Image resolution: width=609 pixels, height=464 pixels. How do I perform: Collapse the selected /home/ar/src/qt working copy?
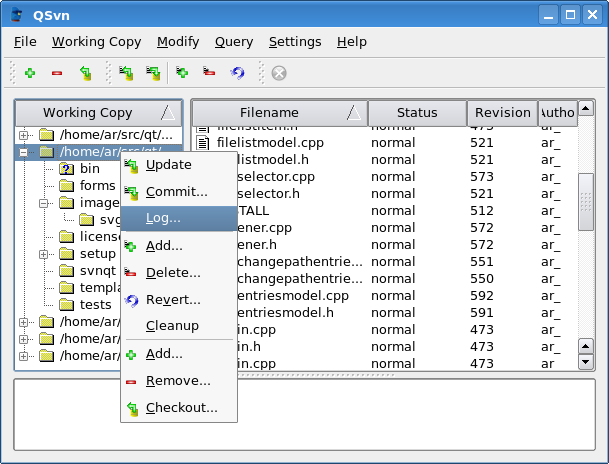coord(23,152)
